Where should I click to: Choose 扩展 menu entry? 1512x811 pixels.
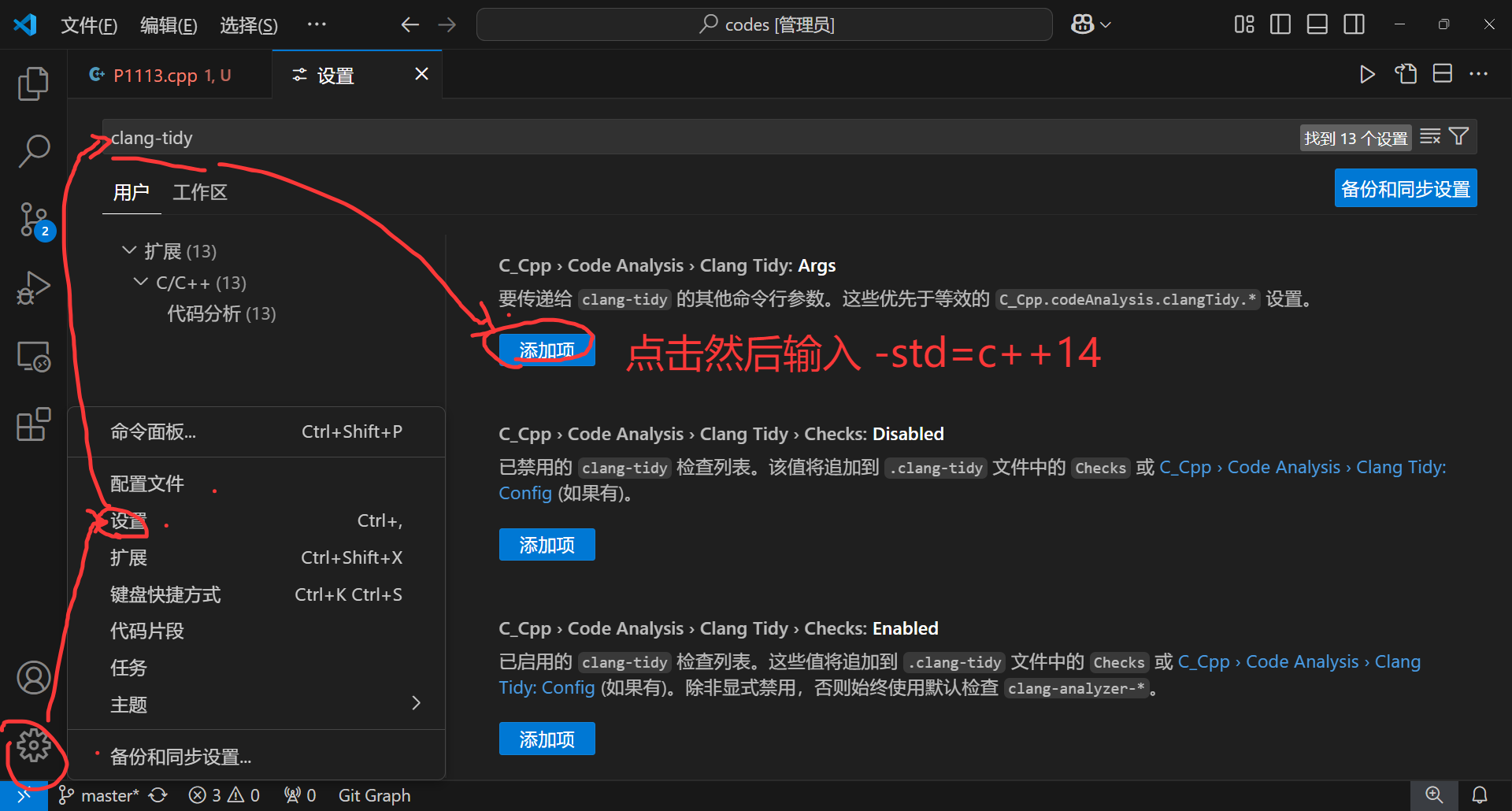(x=256, y=557)
